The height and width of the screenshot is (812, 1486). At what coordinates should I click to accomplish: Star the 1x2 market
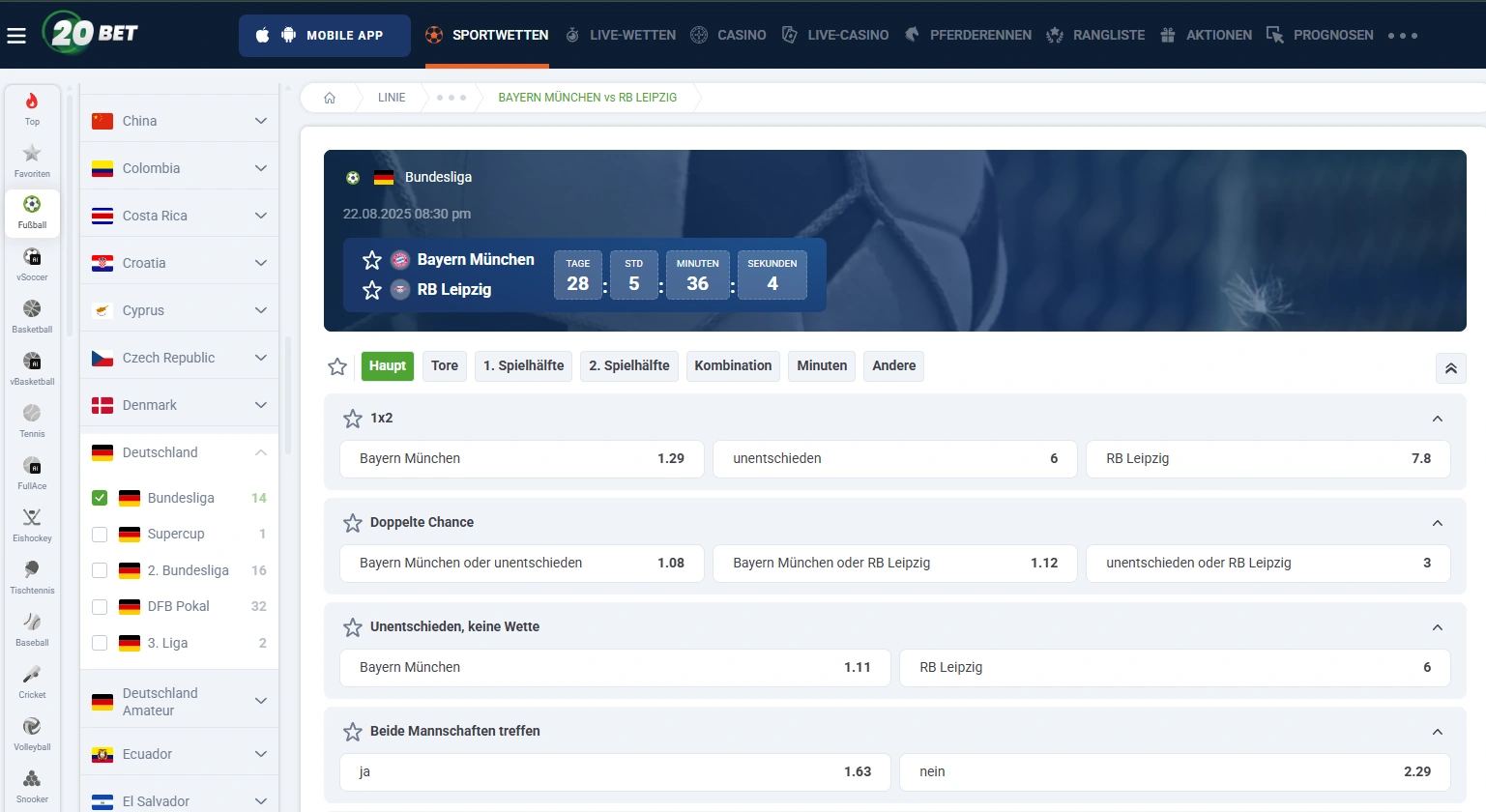point(353,419)
